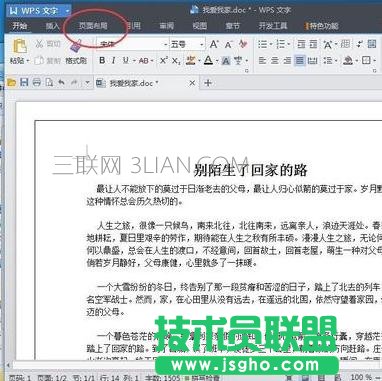
Task: Clear formatting with the eraser icon
Action: coord(243,44)
